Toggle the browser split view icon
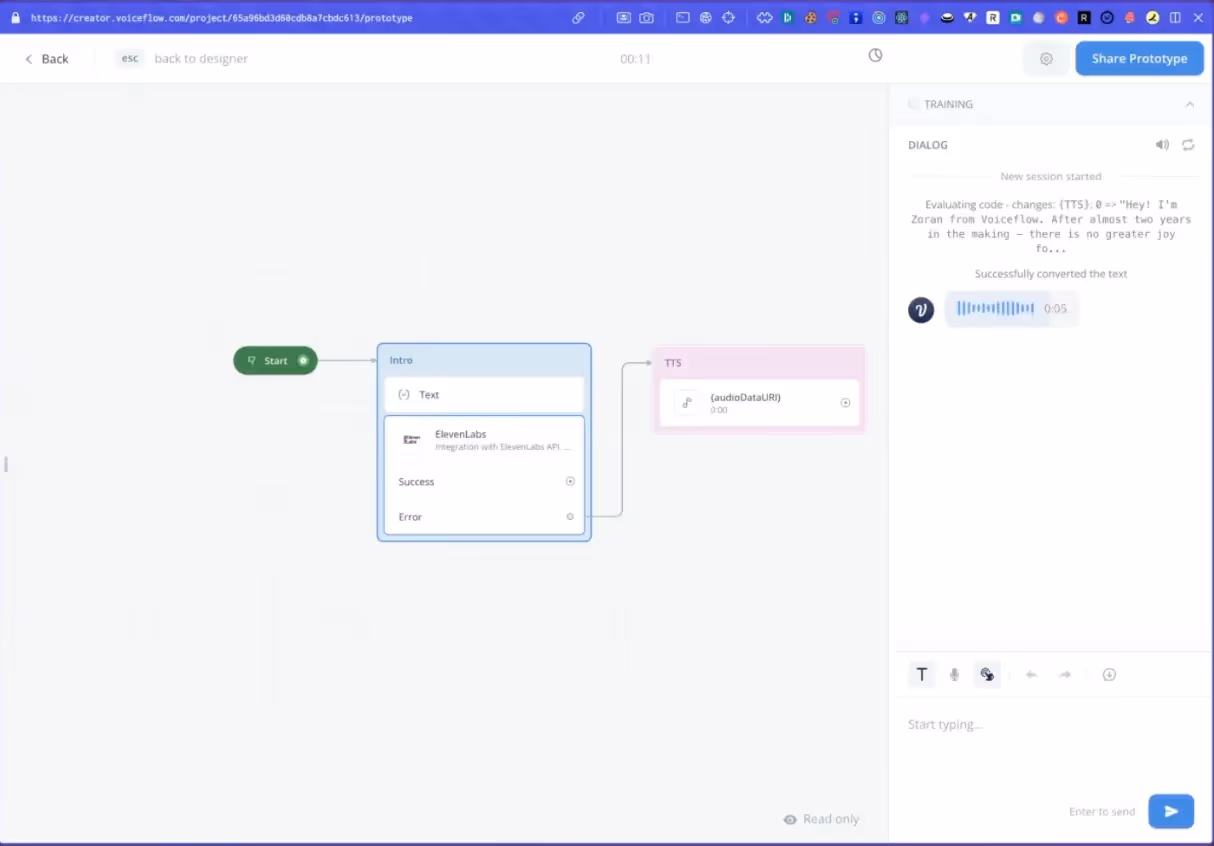Image resolution: width=1214 pixels, height=846 pixels. click(x=1175, y=18)
